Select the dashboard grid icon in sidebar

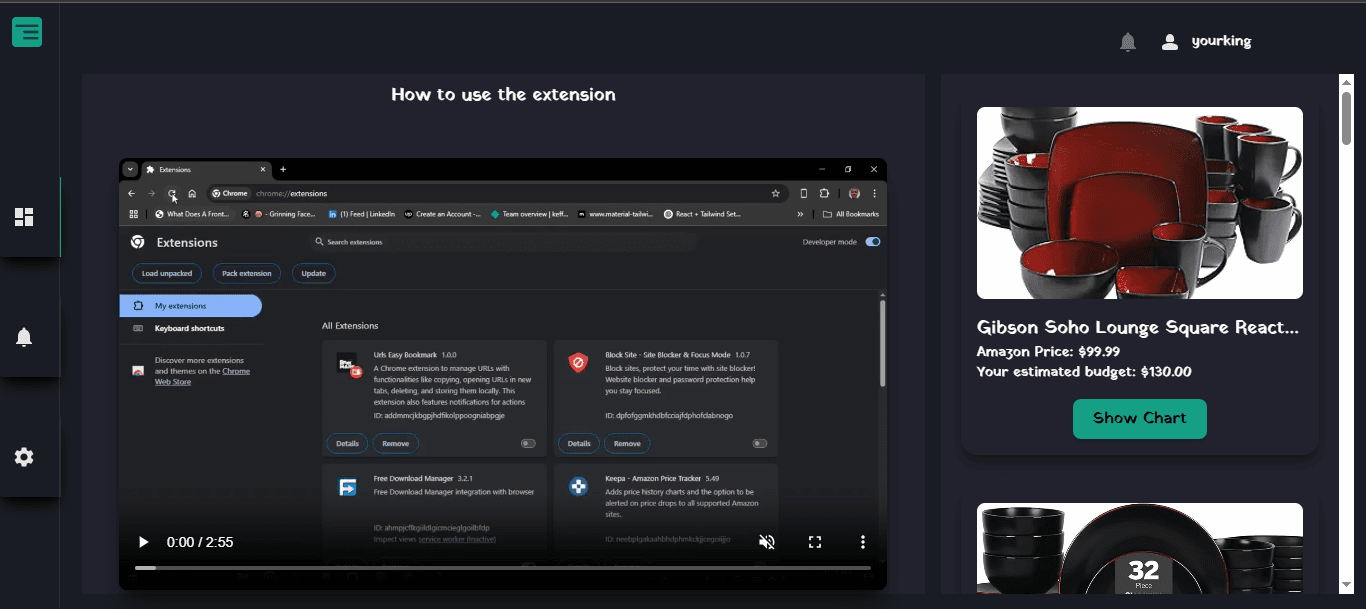[24, 217]
